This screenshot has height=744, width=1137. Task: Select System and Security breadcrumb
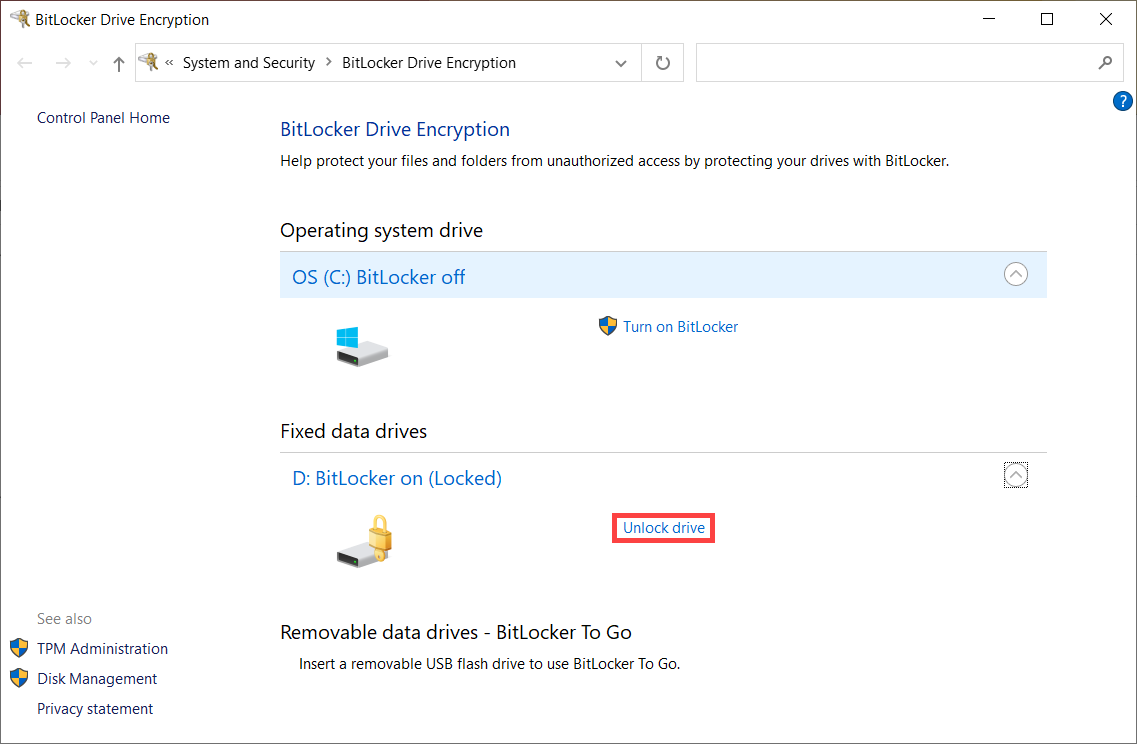point(249,63)
